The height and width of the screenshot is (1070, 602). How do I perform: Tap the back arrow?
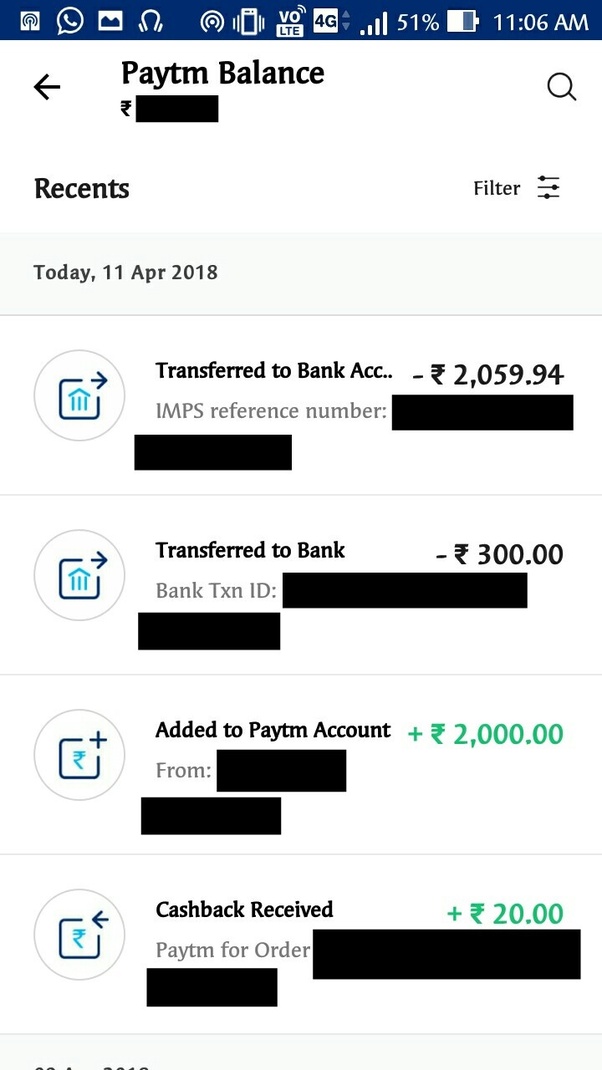(x=46, y=87)
